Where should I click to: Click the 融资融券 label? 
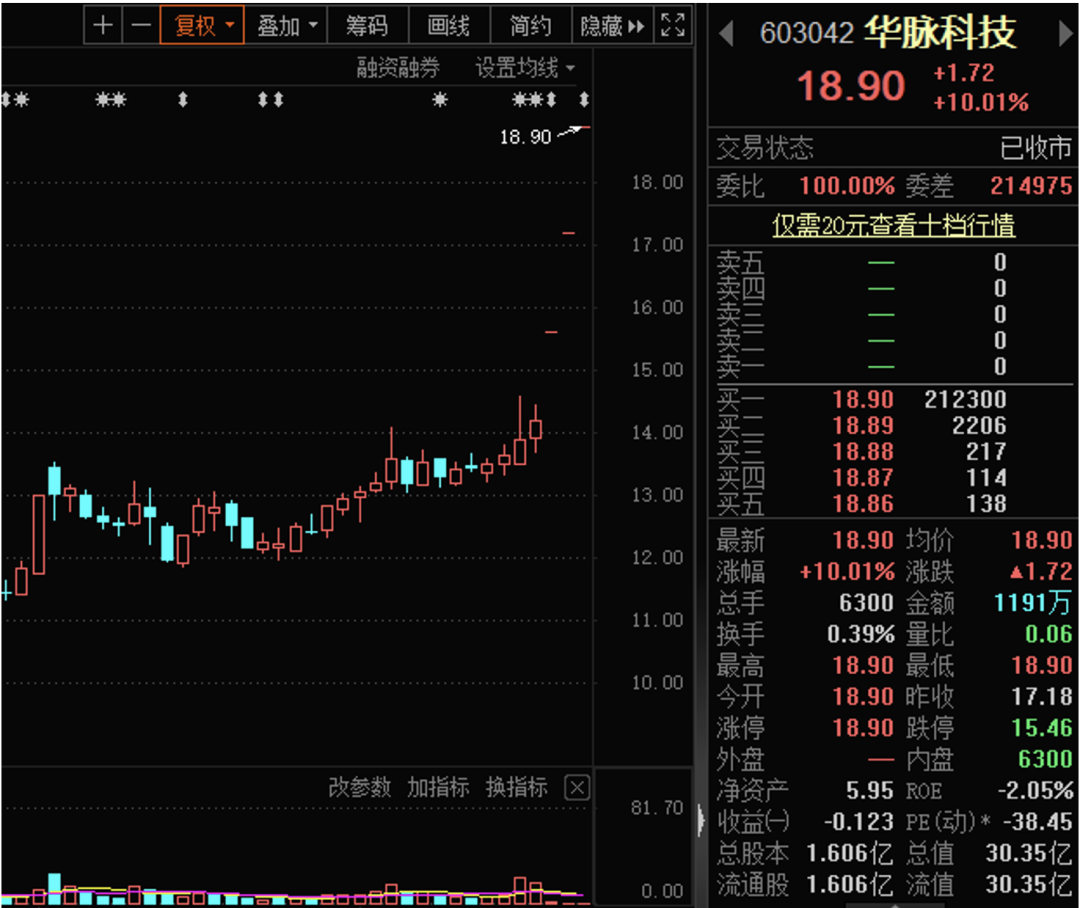[398, 68]
